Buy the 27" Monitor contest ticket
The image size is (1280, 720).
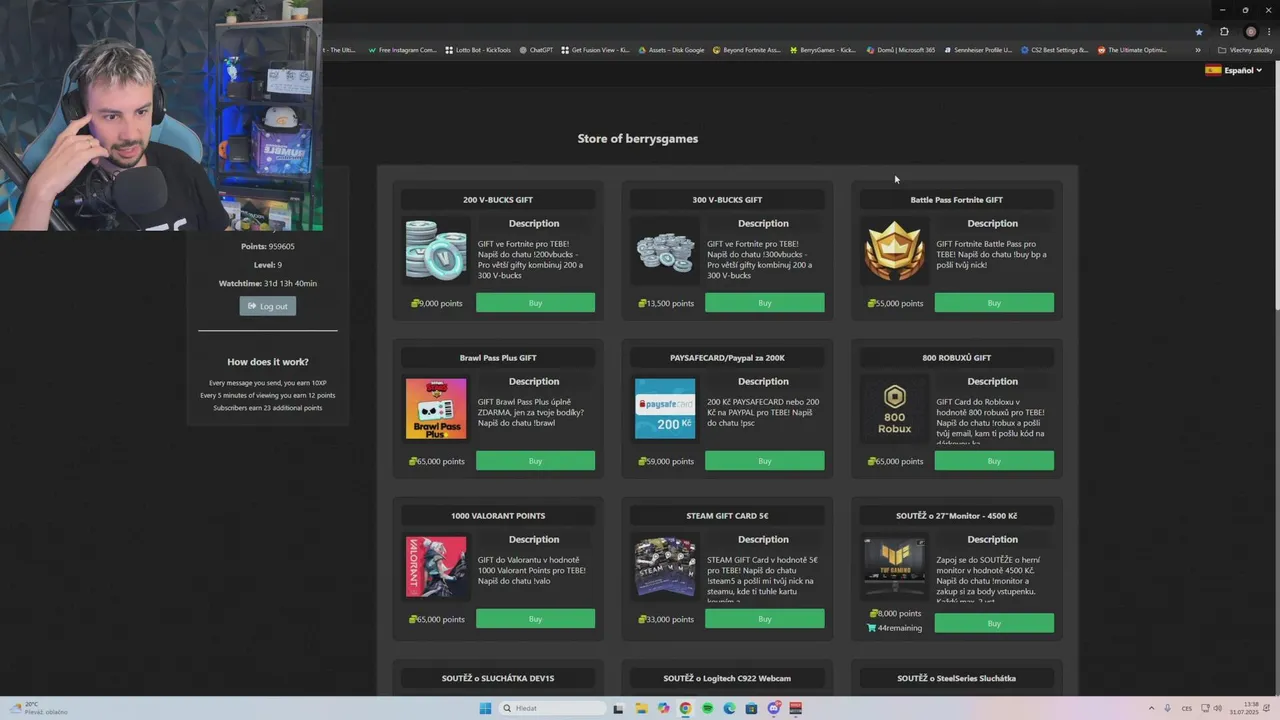point(994,623)
